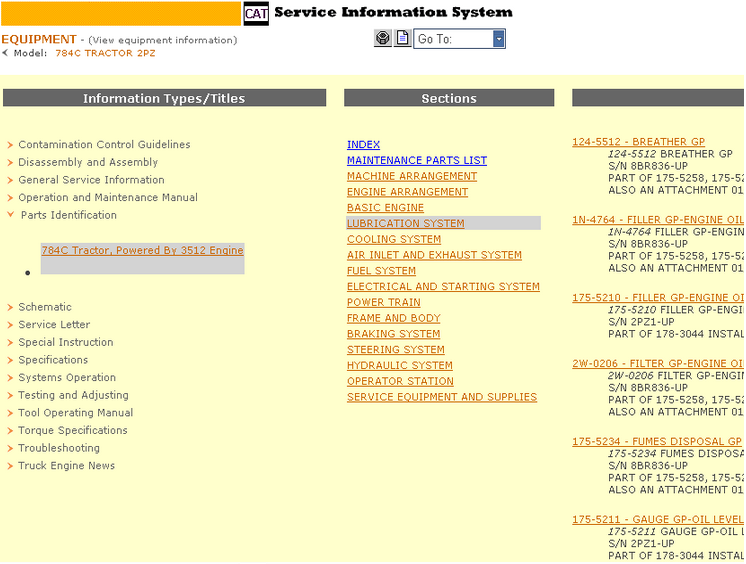746x564 pixels.
Task: Open MAINTENANCE PARTS LIST section
Action: (x=416, y=161)
